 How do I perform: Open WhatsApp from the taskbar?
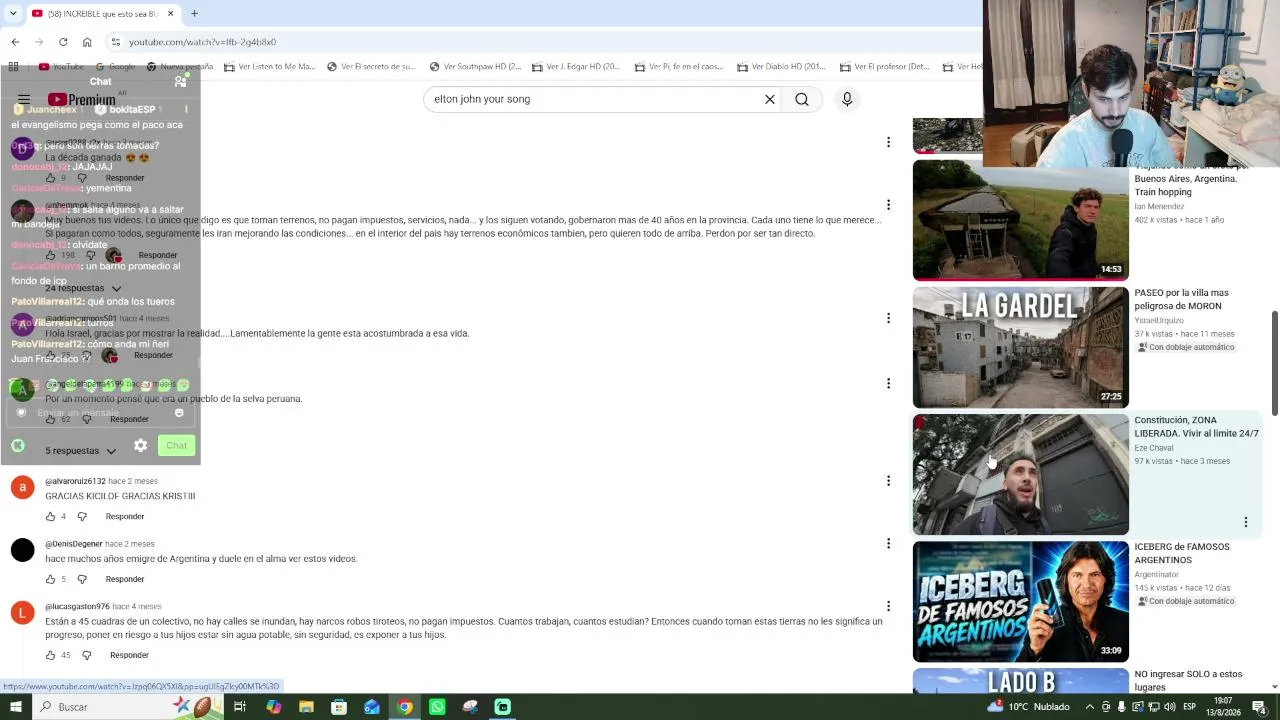pyautogui.click(x=437, y=707)
